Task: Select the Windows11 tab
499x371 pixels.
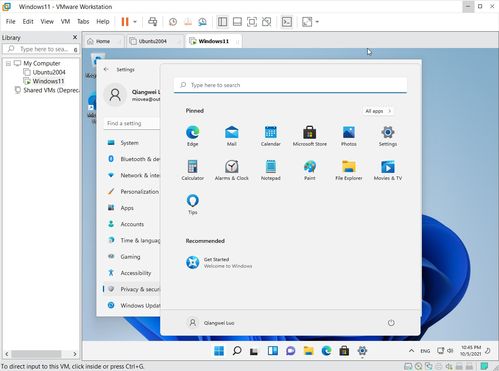Action: click(214, 41)
